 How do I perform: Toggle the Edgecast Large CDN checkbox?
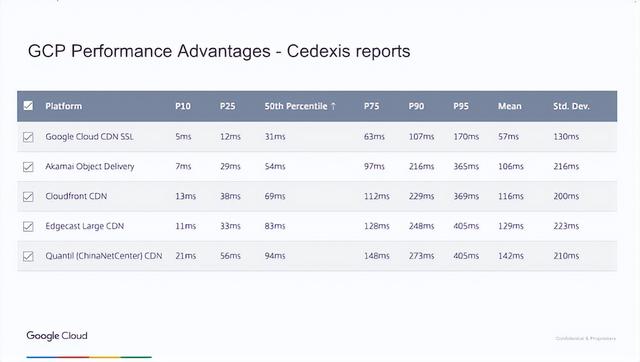coord(28,227)
